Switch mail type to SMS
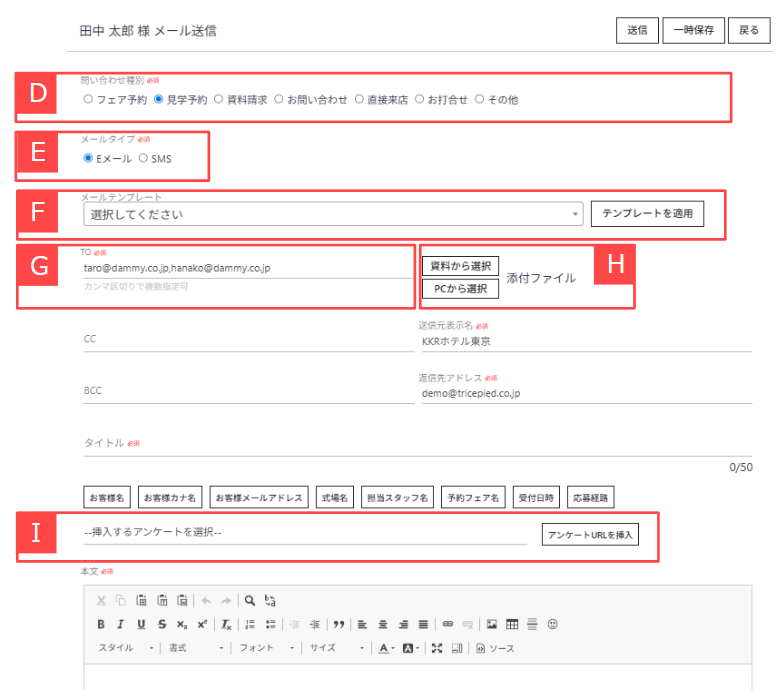 143,158
